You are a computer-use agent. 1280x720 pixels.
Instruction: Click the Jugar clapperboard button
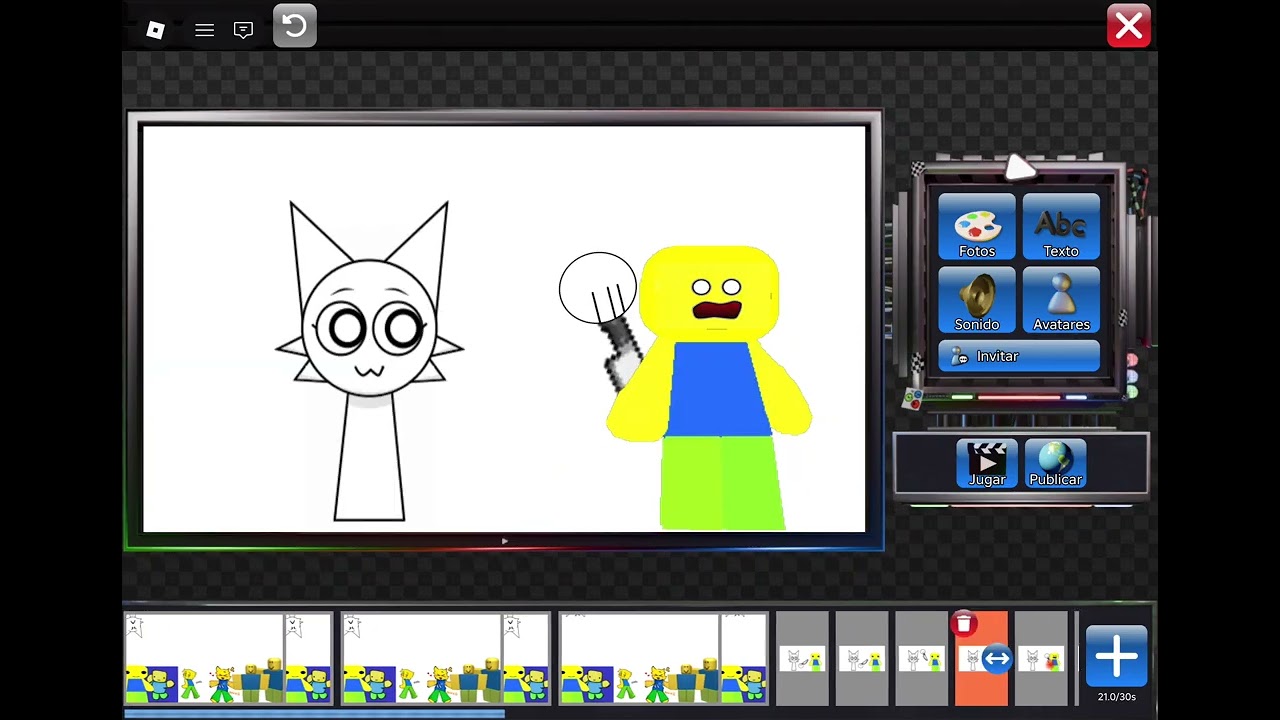coord(987,463)
